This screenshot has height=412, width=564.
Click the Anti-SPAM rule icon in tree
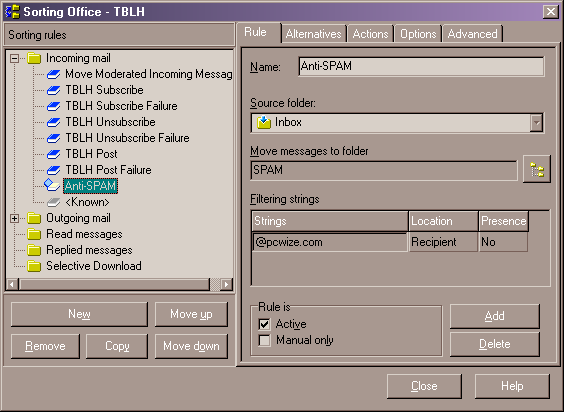click(x=52, y=185)
